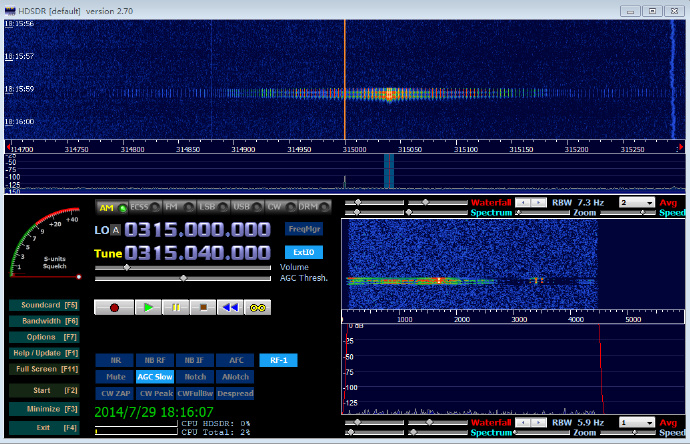The width and height of the screenshot is (690, 444).
Task: Click the blue rewind arrows button
Action: [x=230, y=307]
